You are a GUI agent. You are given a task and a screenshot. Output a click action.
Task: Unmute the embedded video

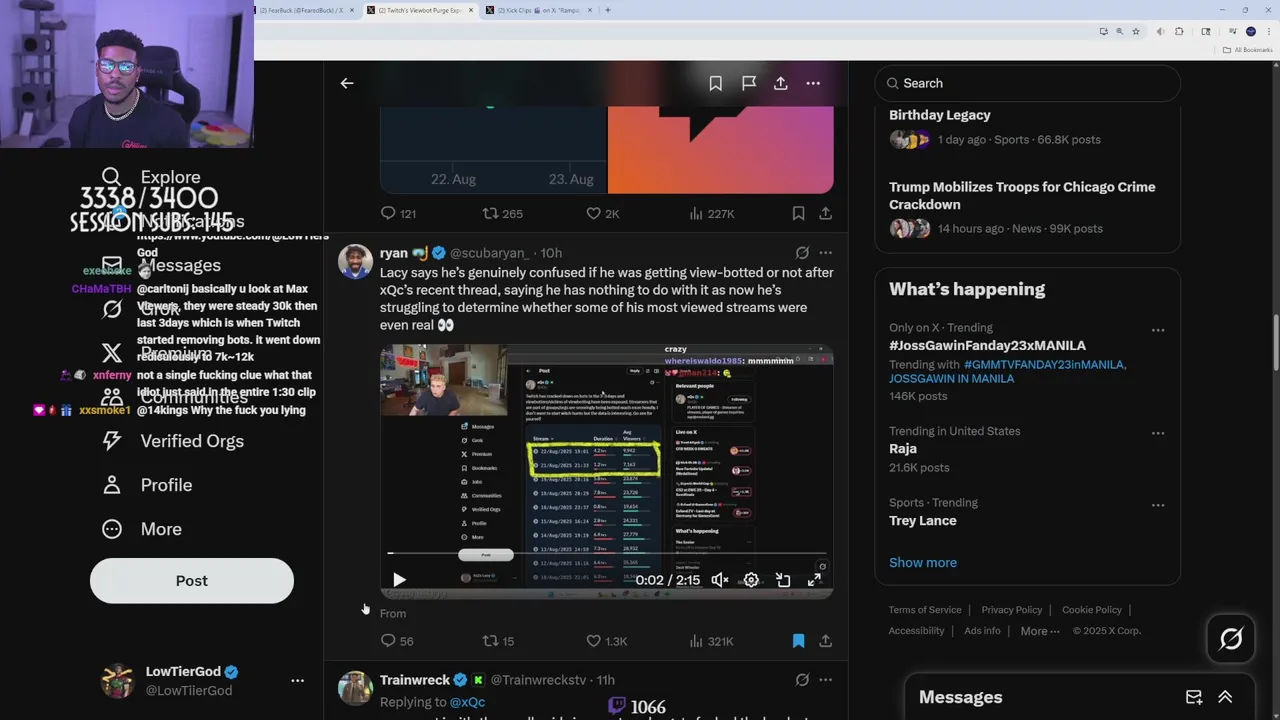(x=719, y=580)
